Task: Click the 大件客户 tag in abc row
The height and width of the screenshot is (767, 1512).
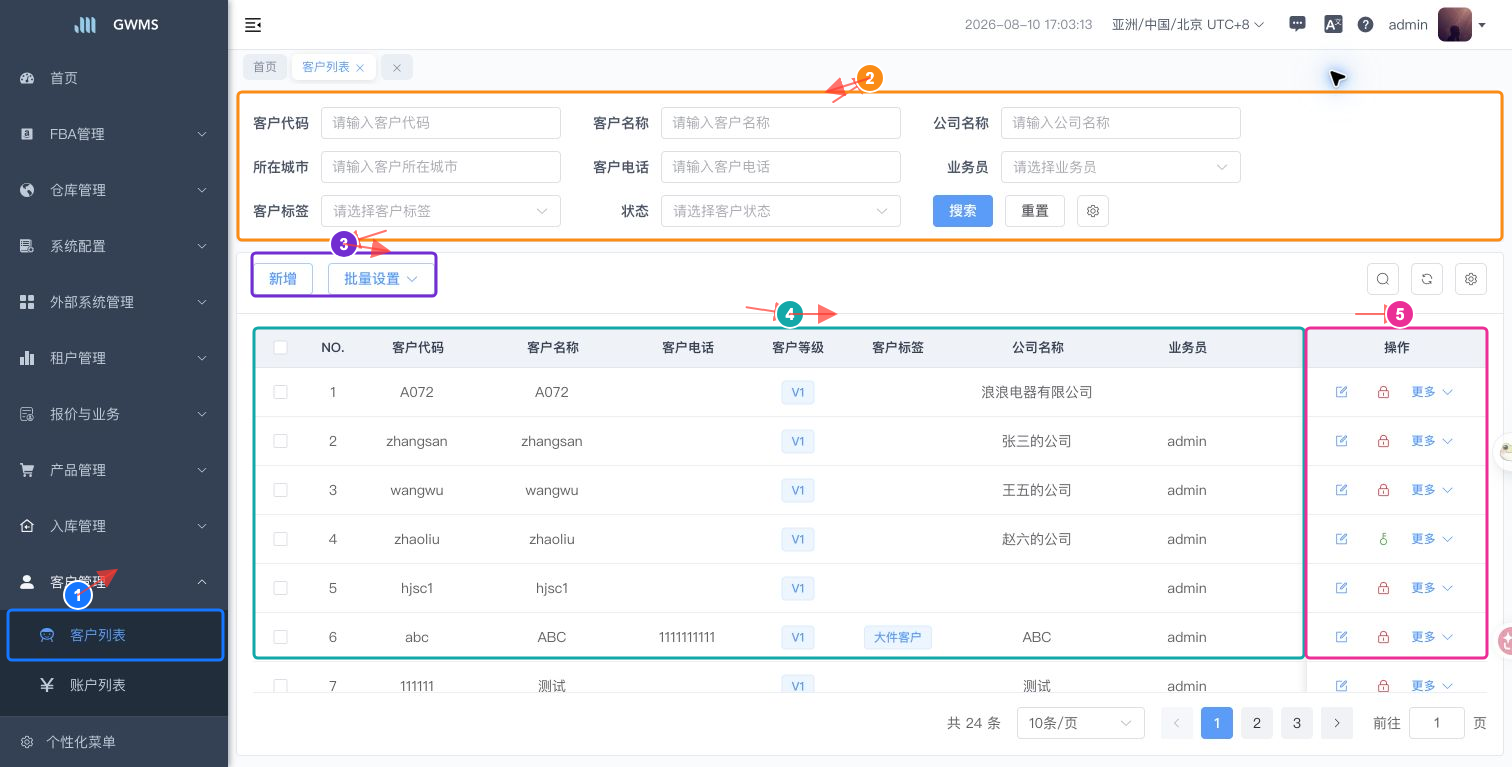Action: pyautogui.click(x=898, y=637)
